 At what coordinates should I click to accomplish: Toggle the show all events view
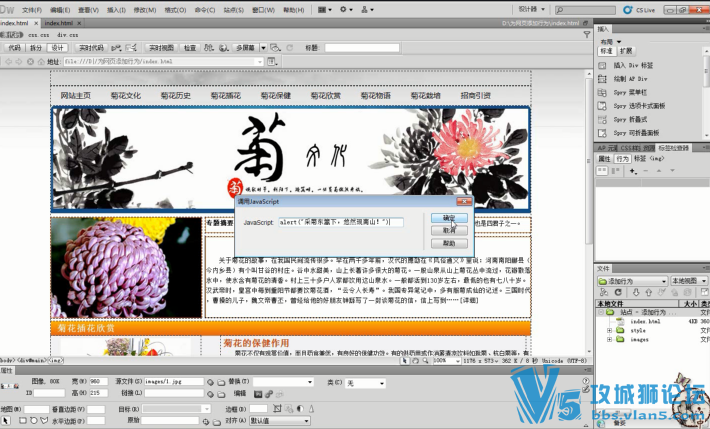pos(615,171)
